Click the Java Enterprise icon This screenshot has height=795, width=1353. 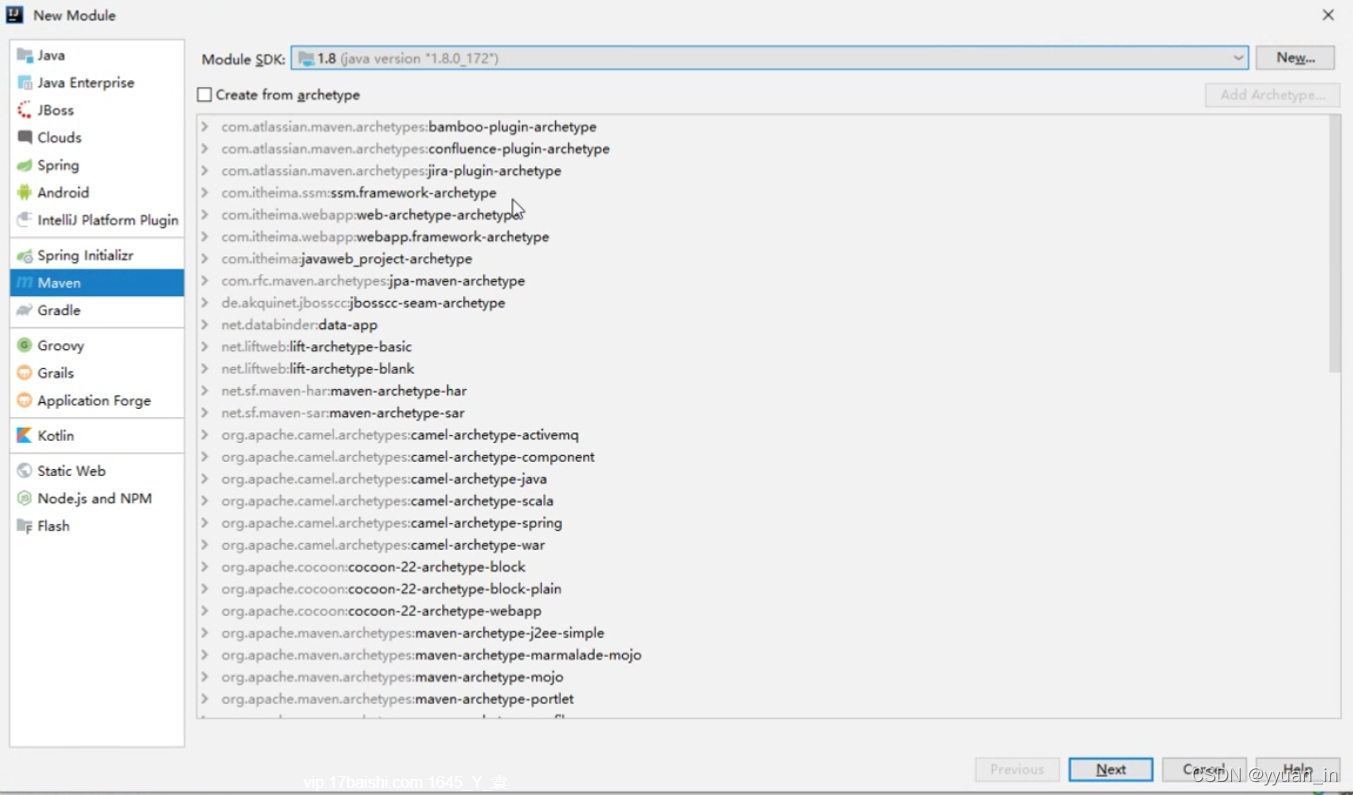(x=25, y=83)
